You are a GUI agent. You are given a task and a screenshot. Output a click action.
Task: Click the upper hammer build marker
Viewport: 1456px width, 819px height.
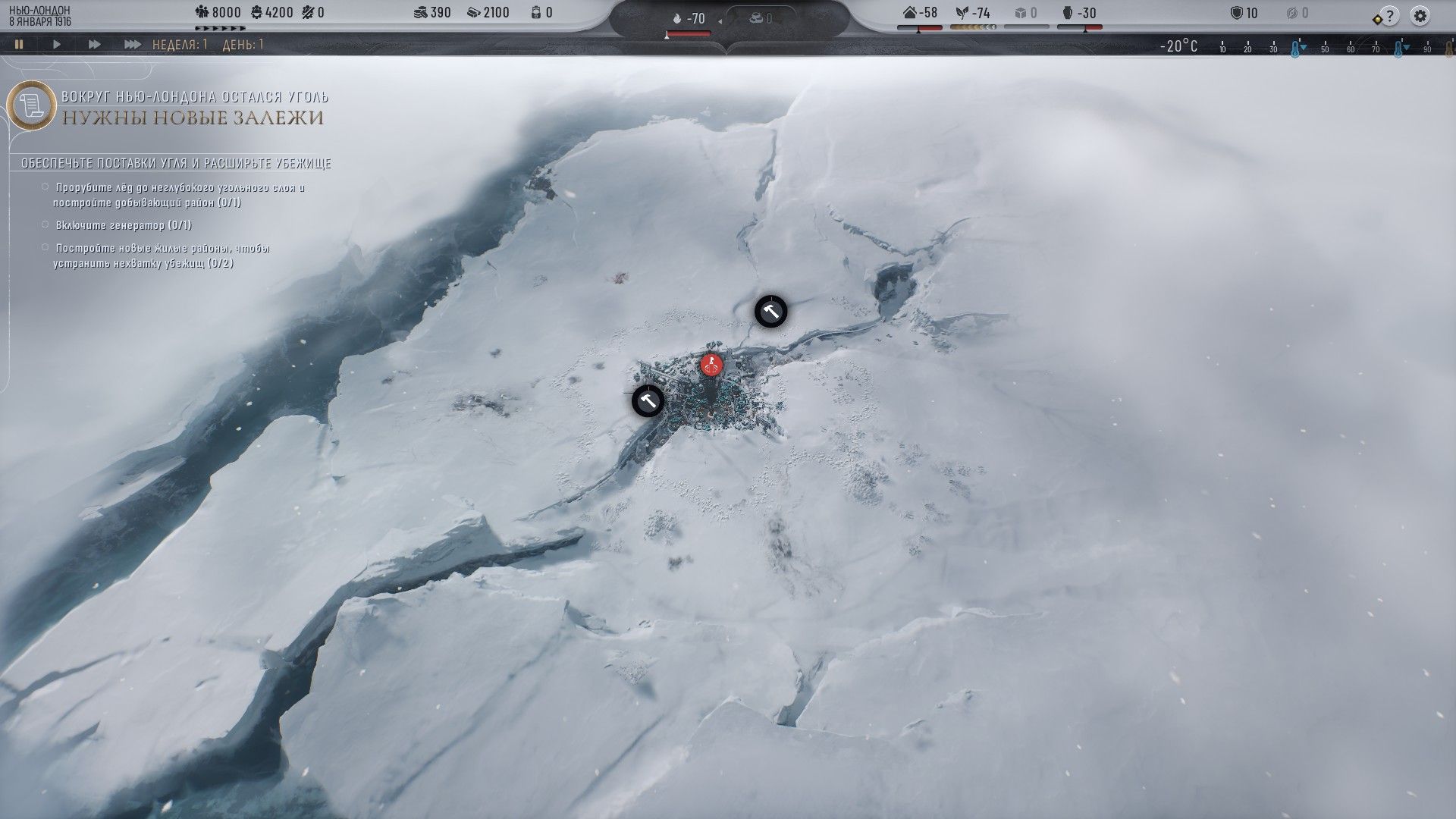click(x=770, y=312)
